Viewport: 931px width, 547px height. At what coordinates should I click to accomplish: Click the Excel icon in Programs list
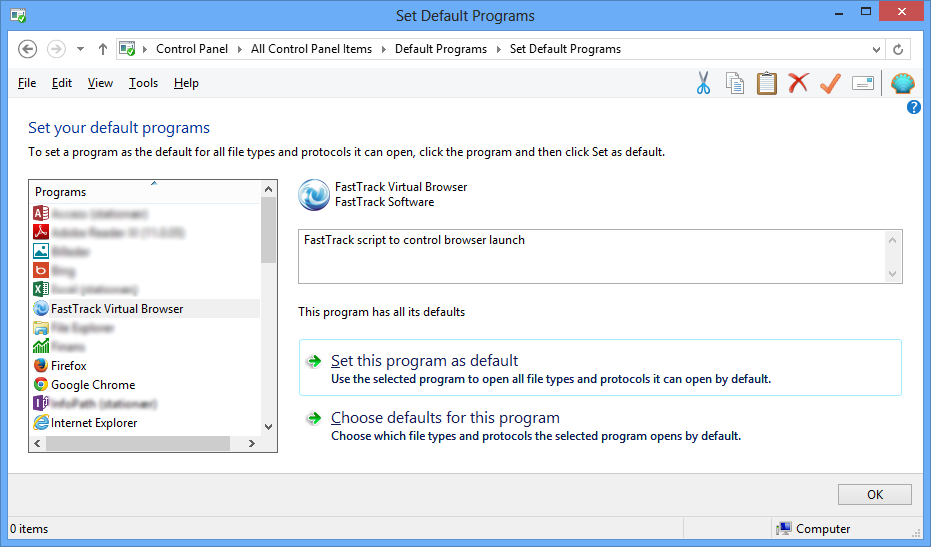(41, 289)
